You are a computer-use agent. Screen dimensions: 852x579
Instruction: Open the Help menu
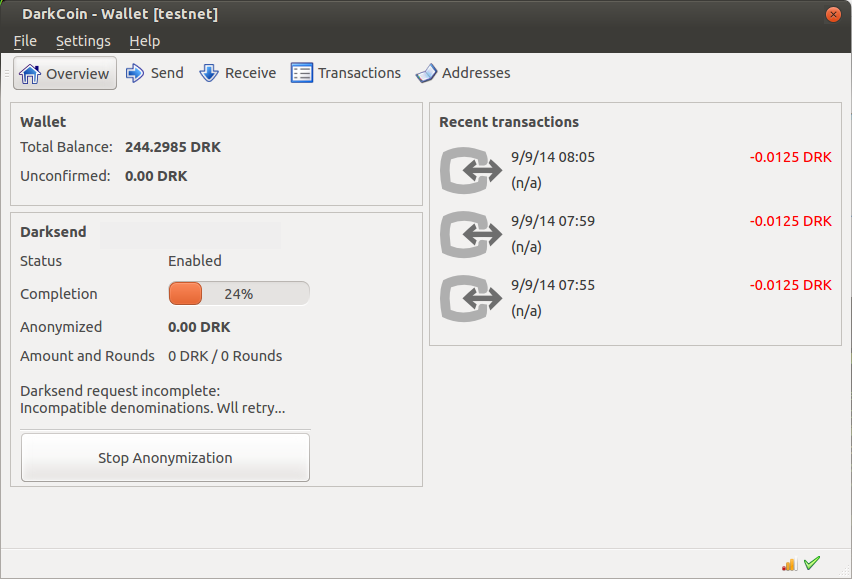[x=145, y=41]
